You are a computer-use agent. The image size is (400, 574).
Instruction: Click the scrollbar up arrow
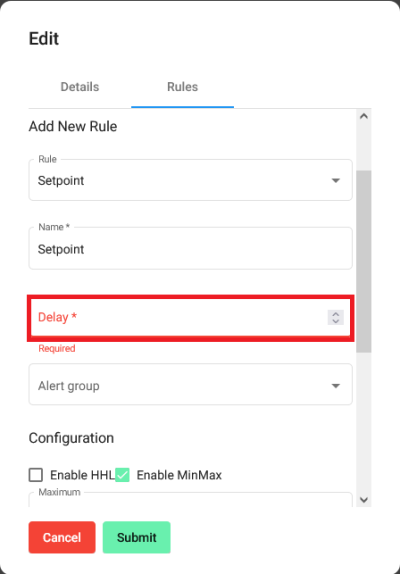[x=364, y=116]
